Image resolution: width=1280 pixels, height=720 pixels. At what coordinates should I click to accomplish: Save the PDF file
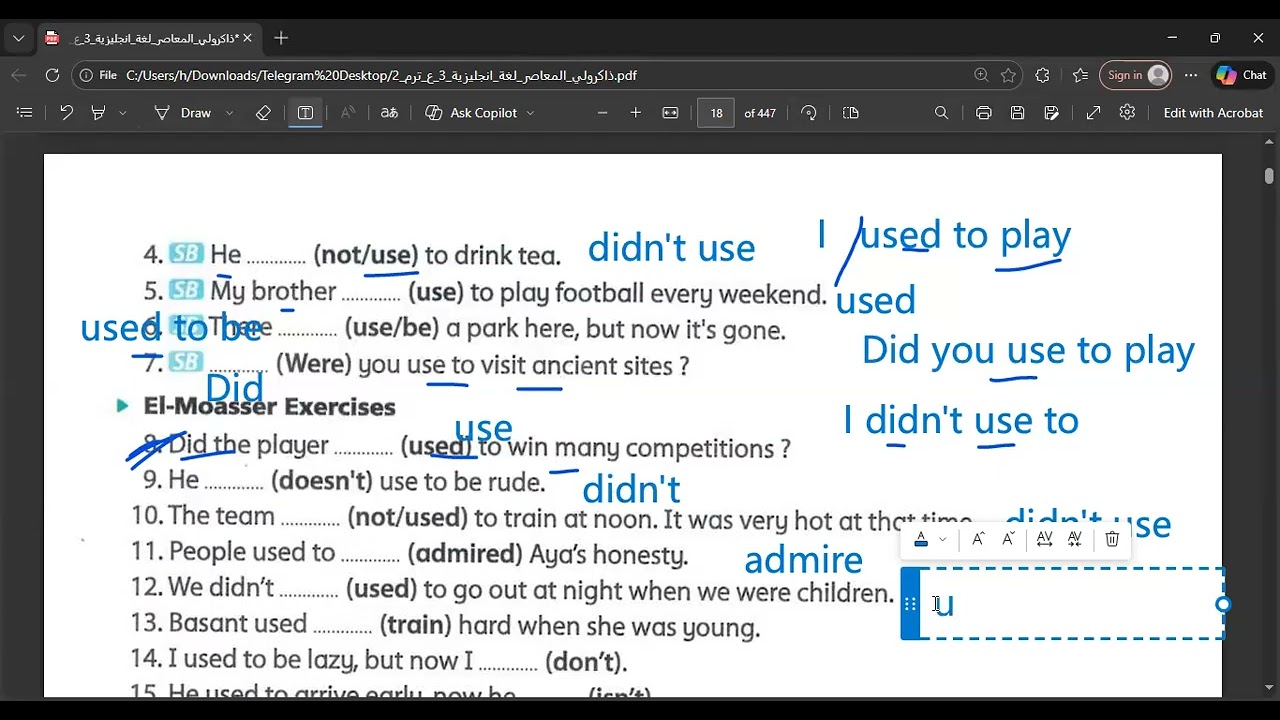[x=1018, y=113]
